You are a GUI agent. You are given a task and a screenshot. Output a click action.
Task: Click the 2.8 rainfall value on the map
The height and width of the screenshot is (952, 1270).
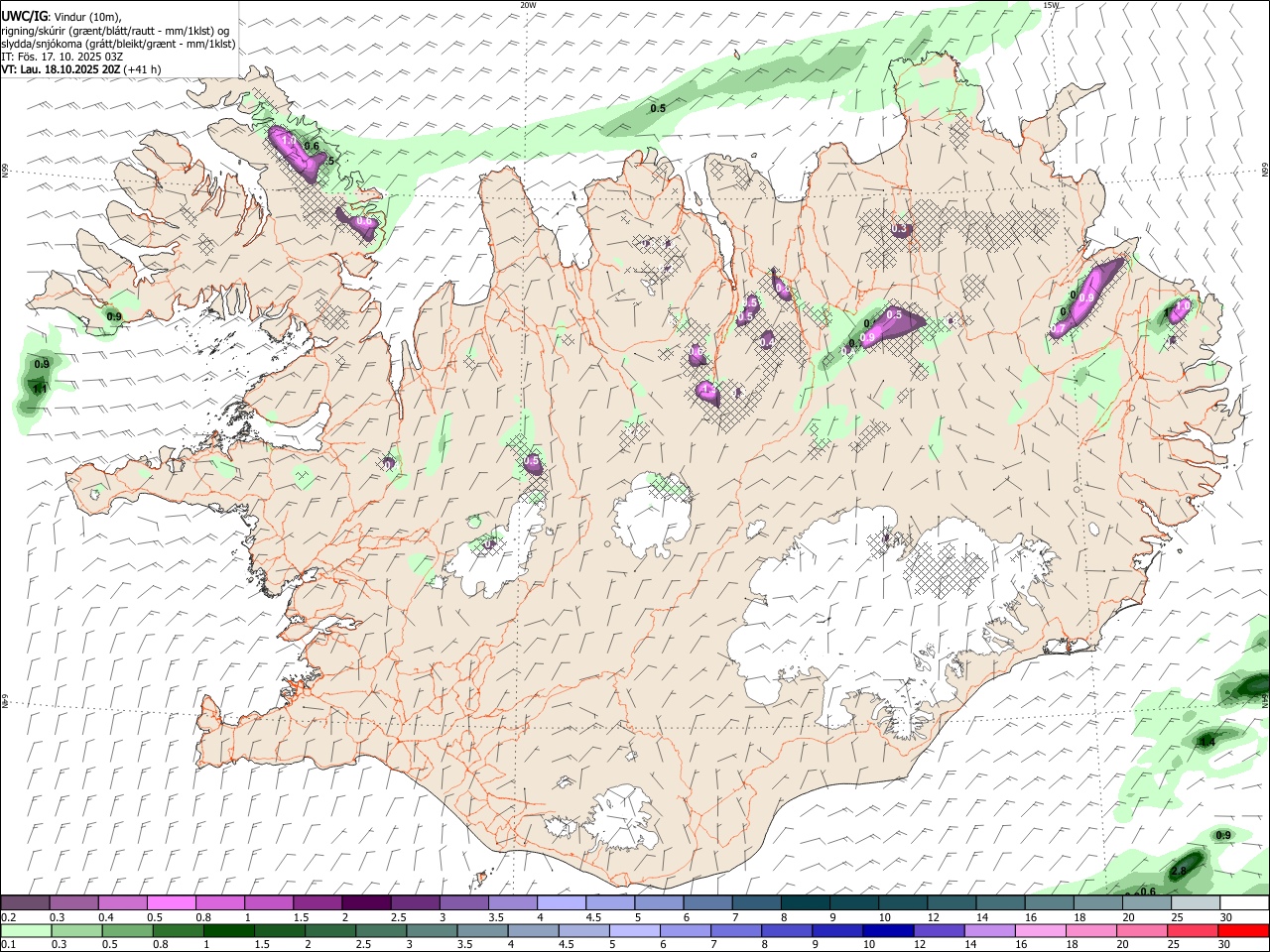(1180, 871)
